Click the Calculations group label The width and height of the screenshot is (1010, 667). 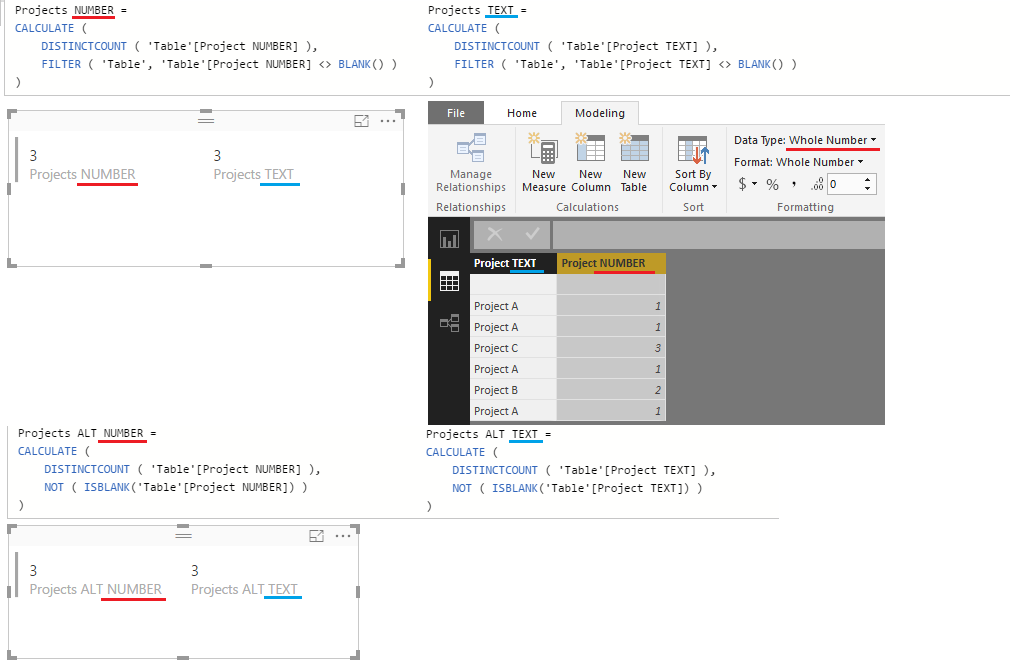pyautogui.click(x=587, y=207)
